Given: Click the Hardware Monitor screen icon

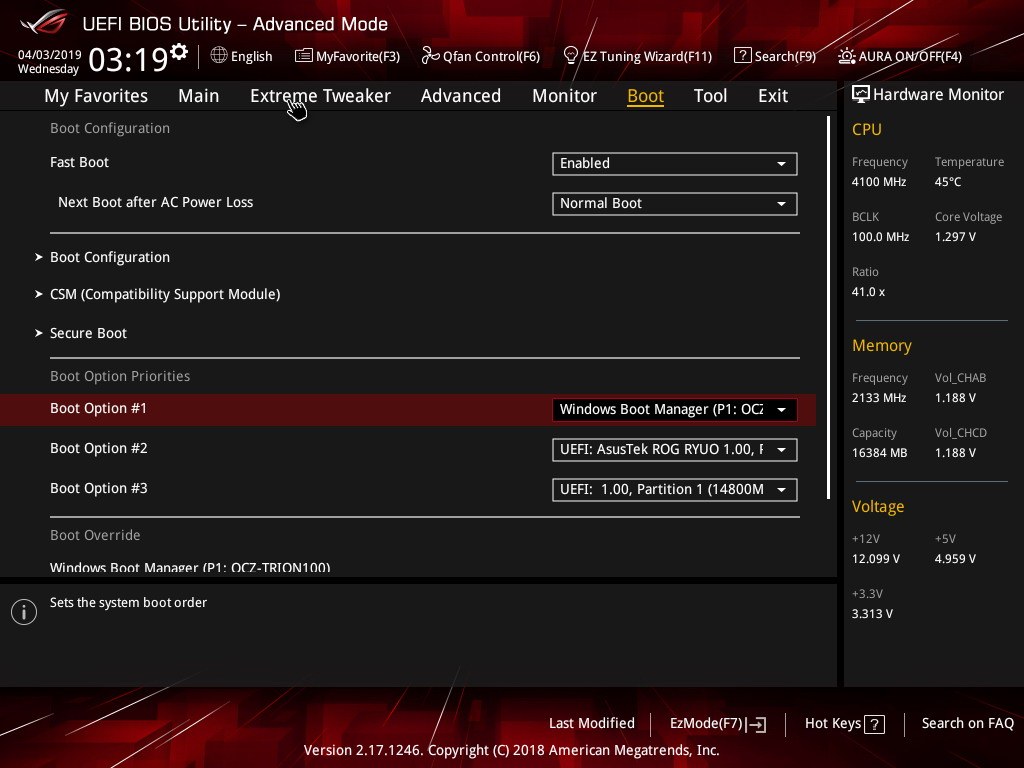Looking at the screenshot, I should 861,94.
